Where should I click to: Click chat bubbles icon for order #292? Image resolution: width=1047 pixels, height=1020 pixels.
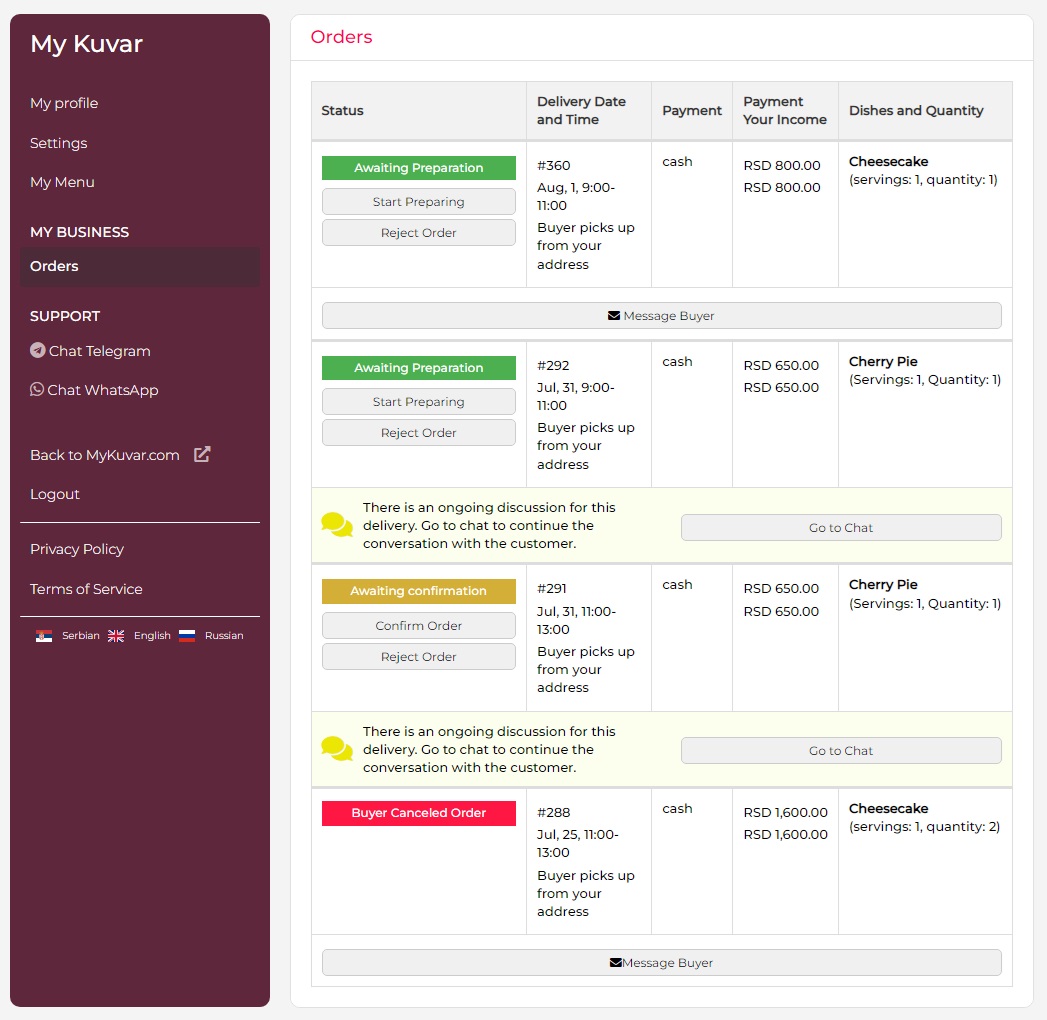click(337, 526)
